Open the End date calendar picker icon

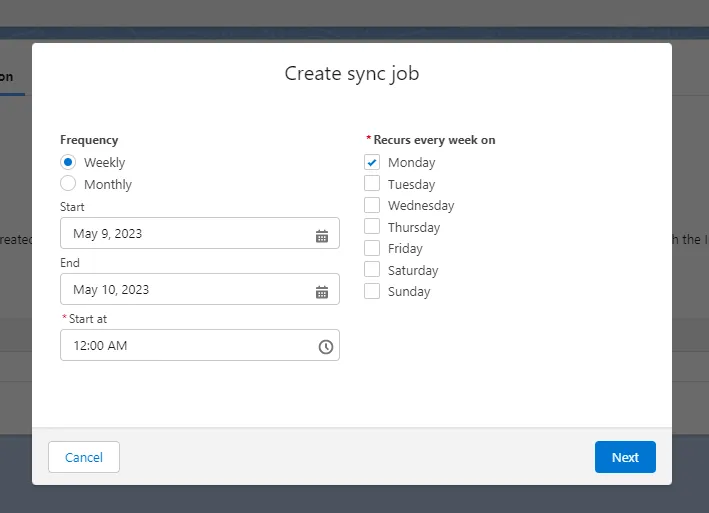(x=322, y=291)
